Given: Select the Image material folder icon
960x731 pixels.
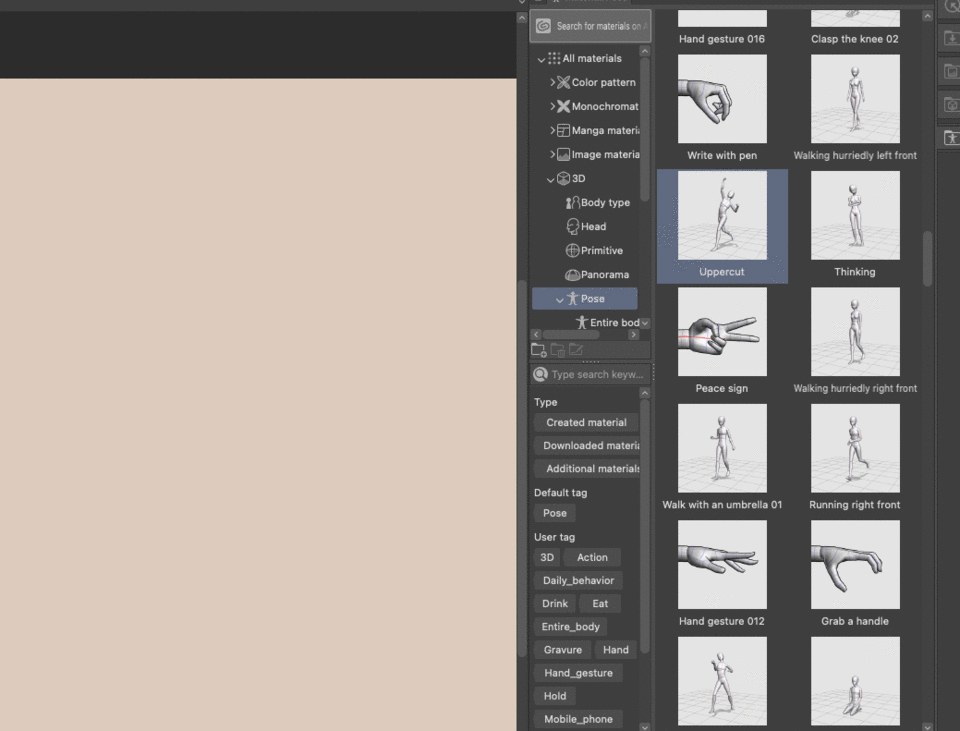Looking at the screenshot, I should [563, 154].
